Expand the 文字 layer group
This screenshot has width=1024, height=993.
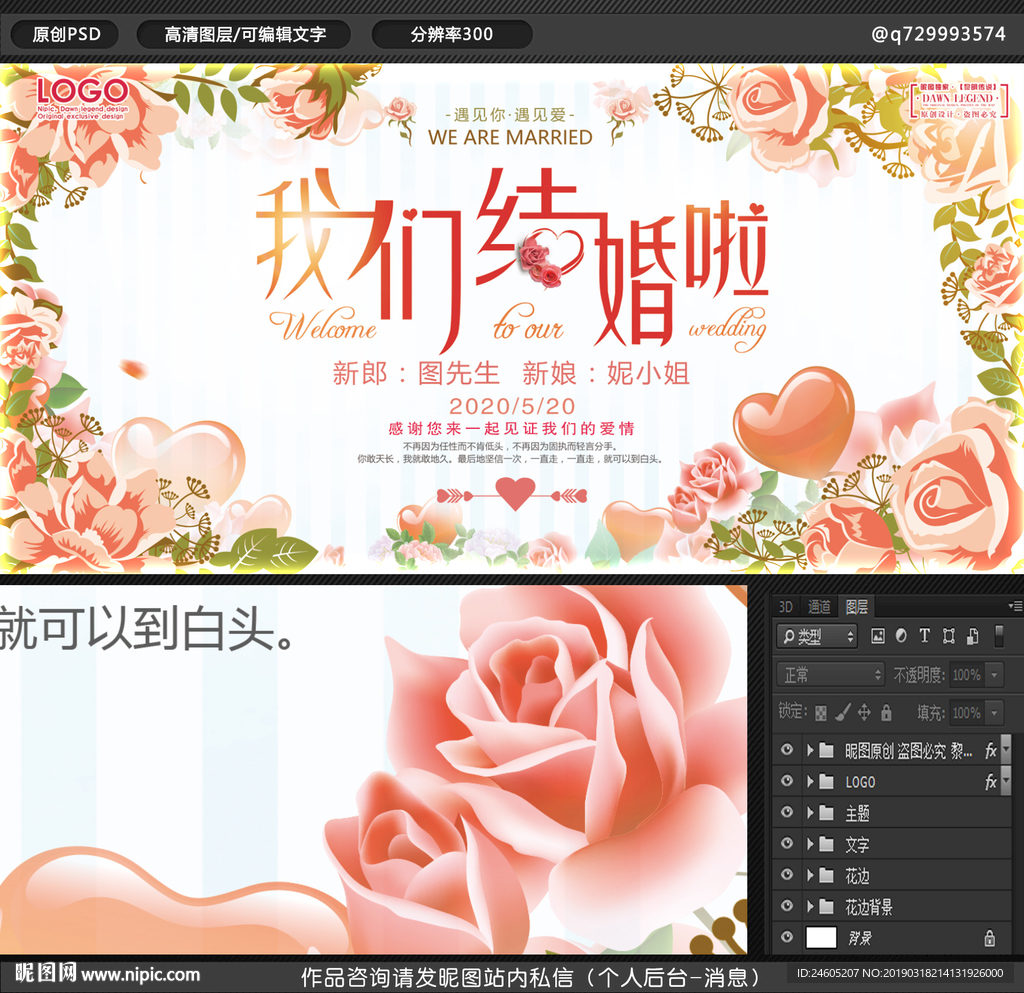810,844
